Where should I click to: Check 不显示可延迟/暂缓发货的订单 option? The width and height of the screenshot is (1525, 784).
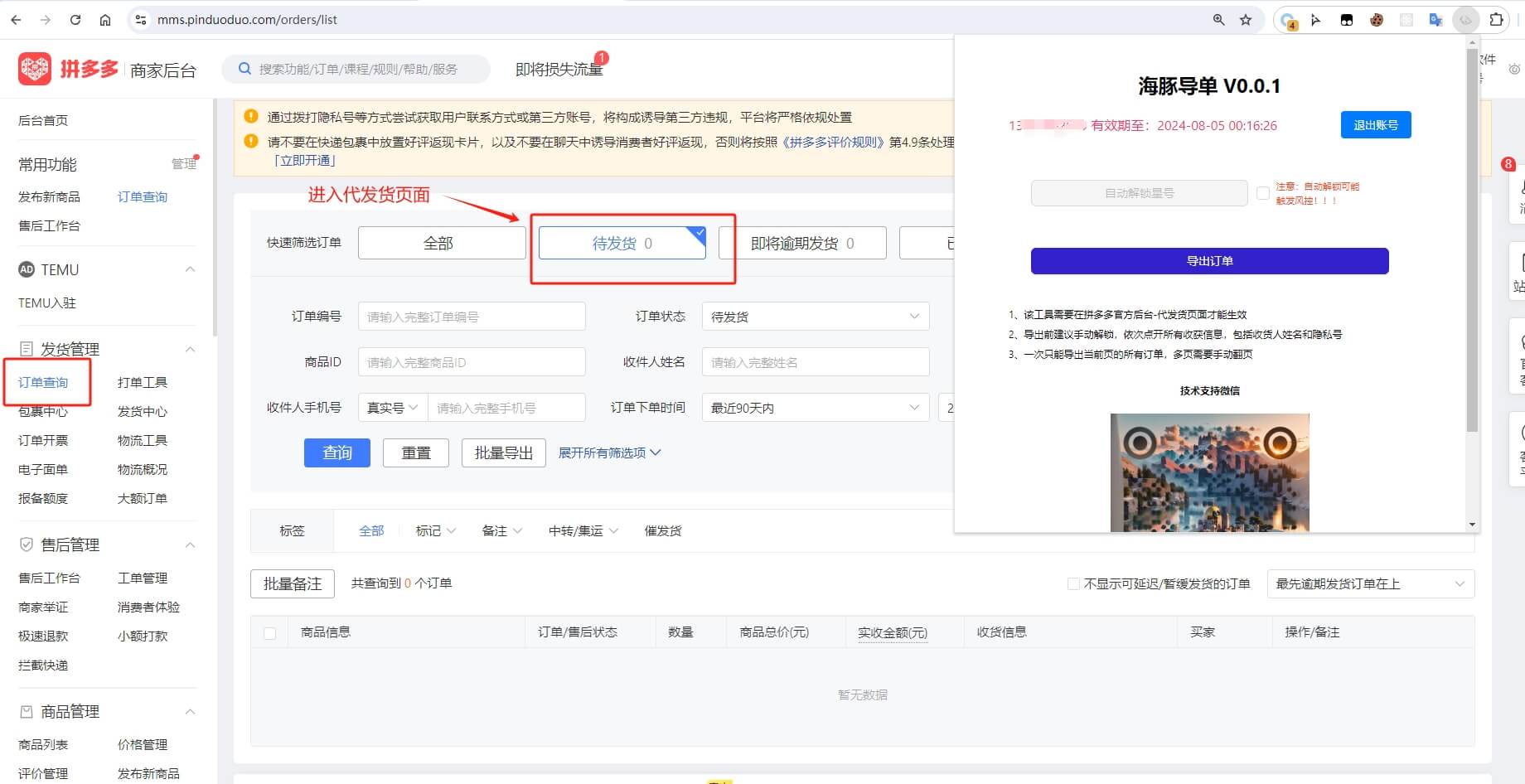(x=1073, y=583)
